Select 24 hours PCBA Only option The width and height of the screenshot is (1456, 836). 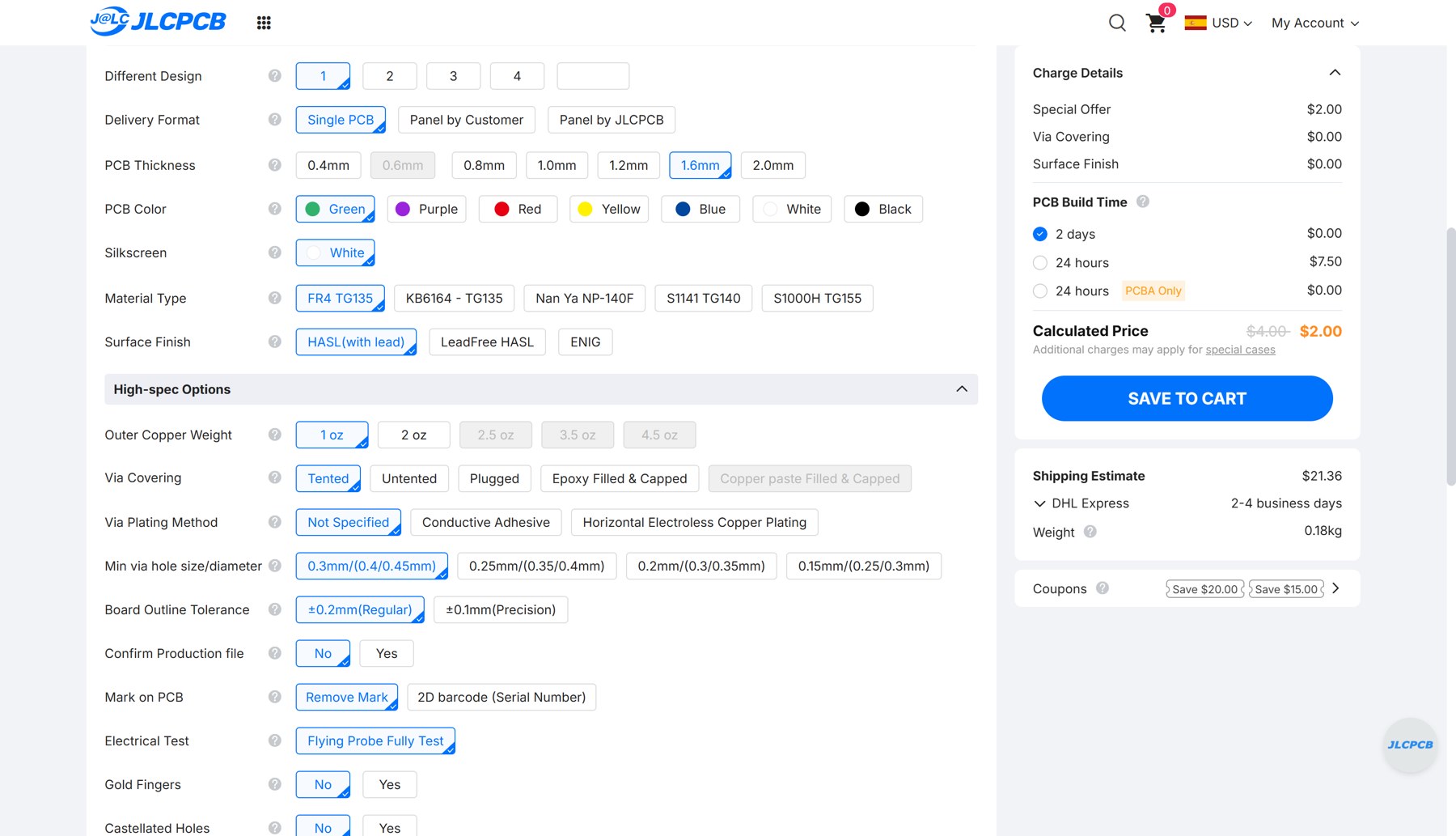(1040, 291)
